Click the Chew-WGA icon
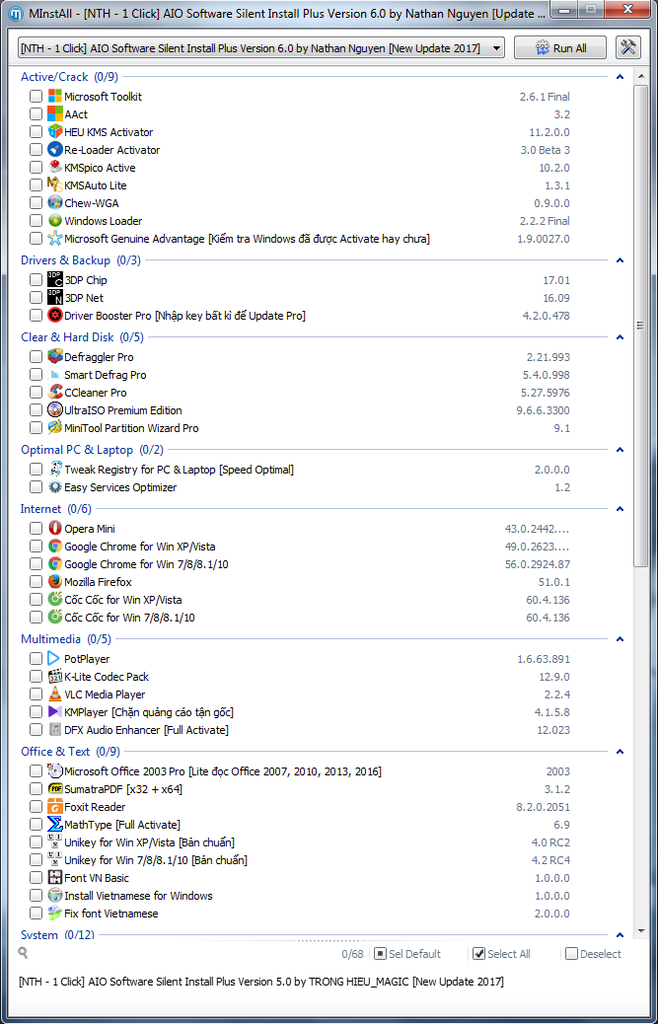 55,203
